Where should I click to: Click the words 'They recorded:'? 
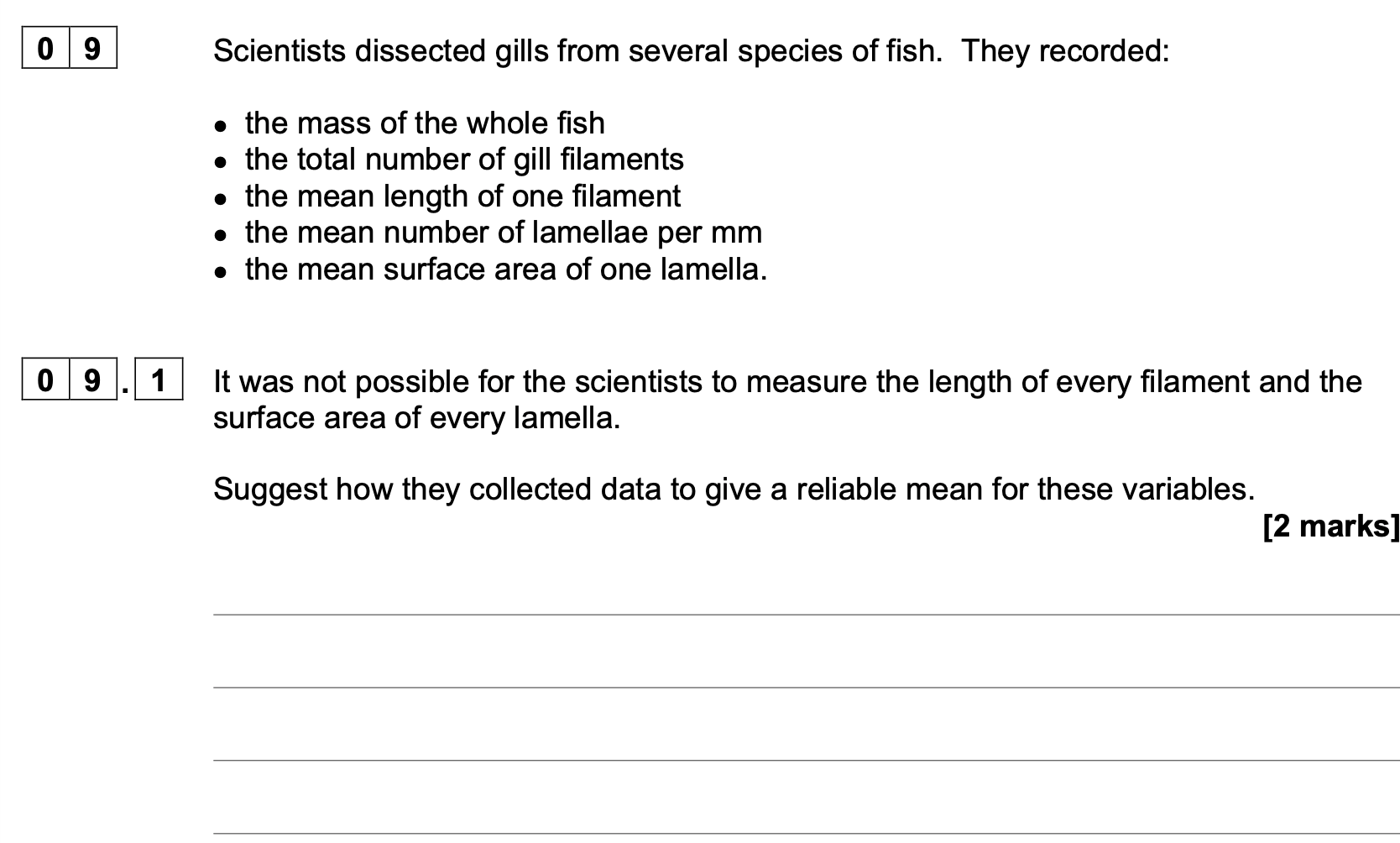click(1065, 51)
